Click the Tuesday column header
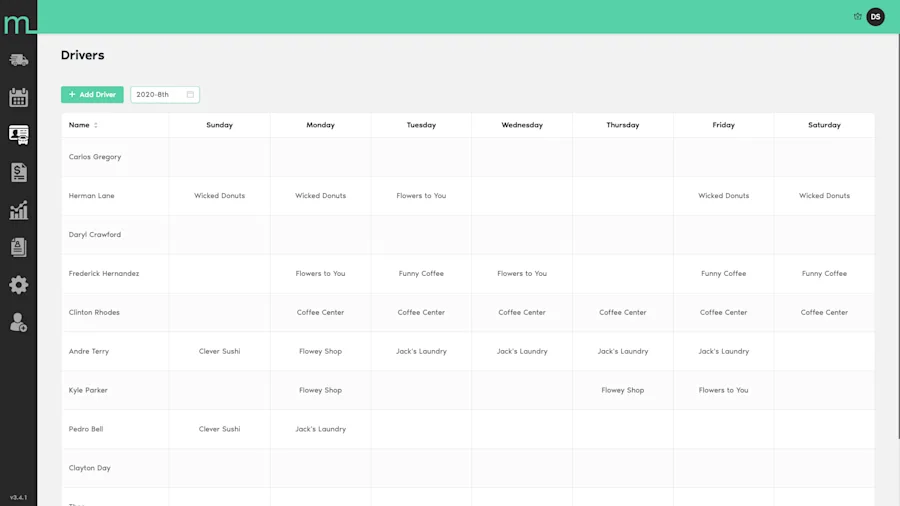 click(421, 125)
